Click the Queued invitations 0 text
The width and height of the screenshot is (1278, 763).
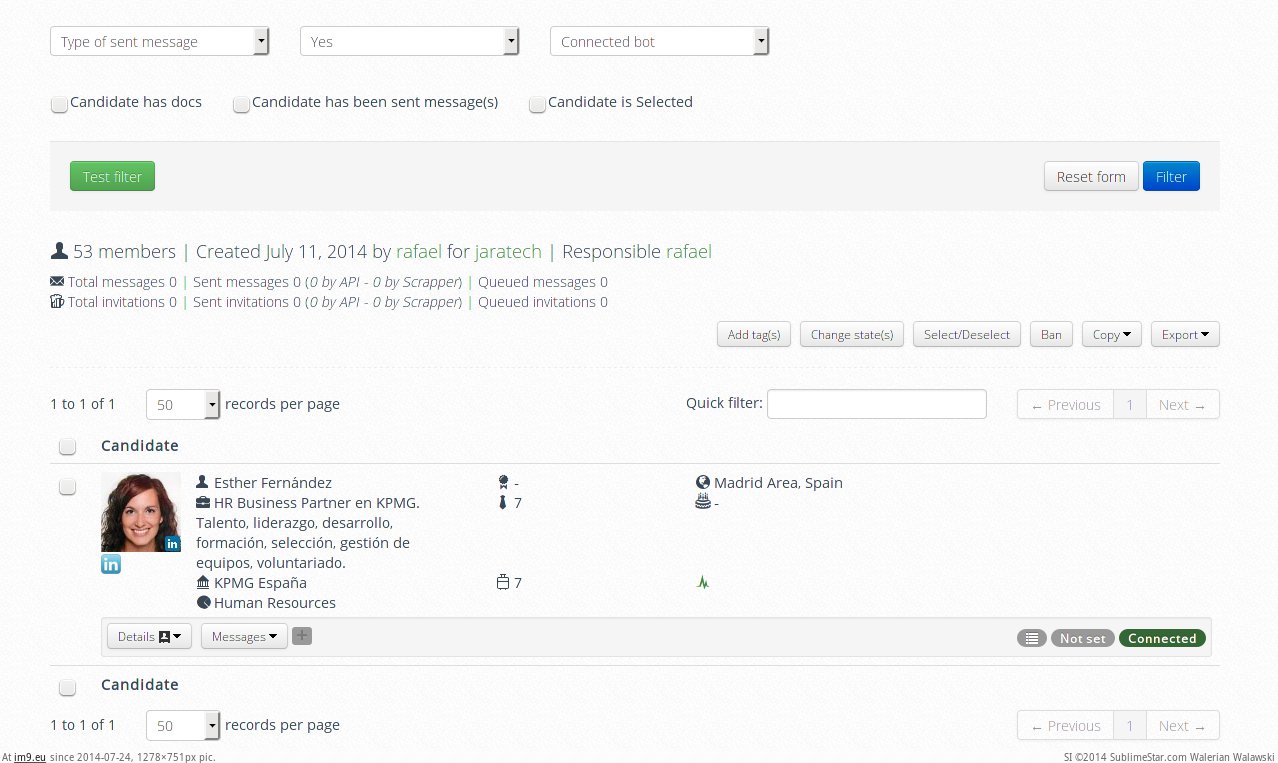tap(543, 302)
